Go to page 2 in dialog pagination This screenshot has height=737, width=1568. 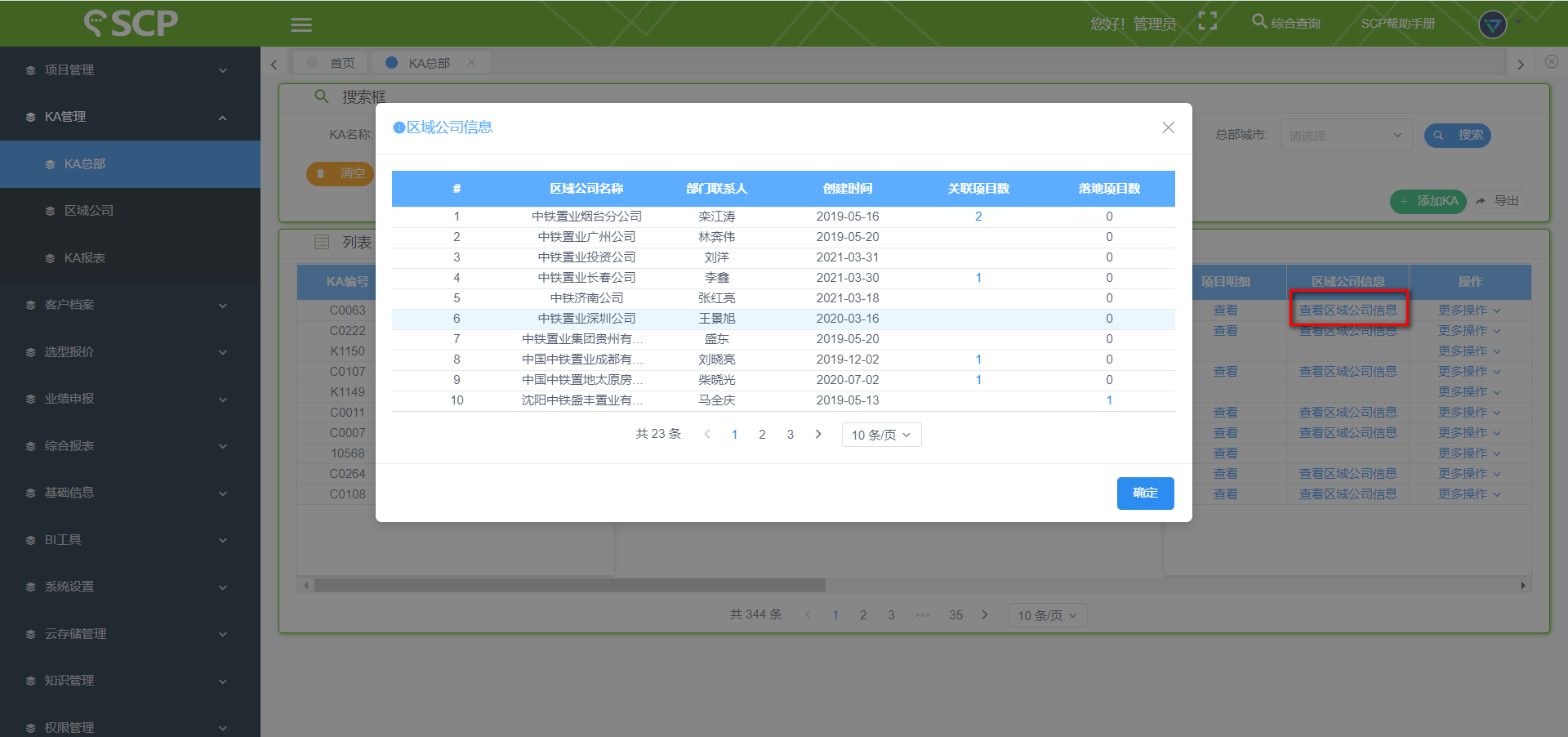click(762, 435)
